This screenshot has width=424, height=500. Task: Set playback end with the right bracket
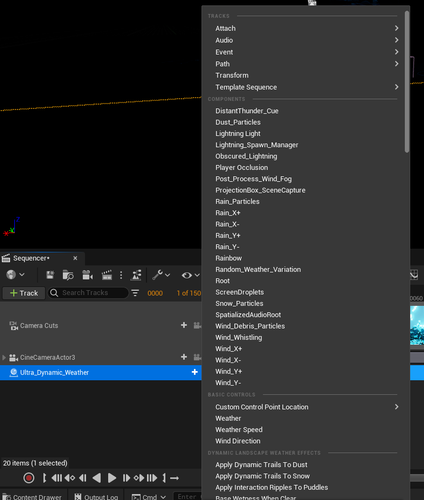164,478
